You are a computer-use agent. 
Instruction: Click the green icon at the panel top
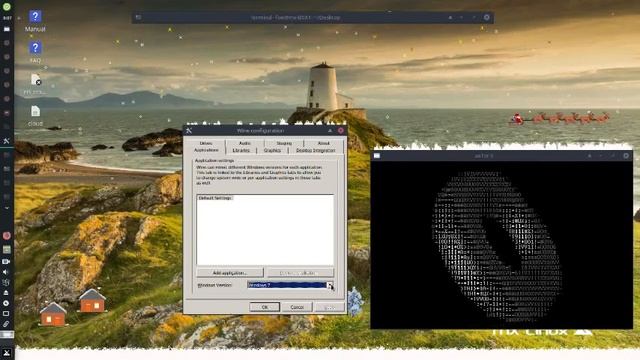coord(7,7)
